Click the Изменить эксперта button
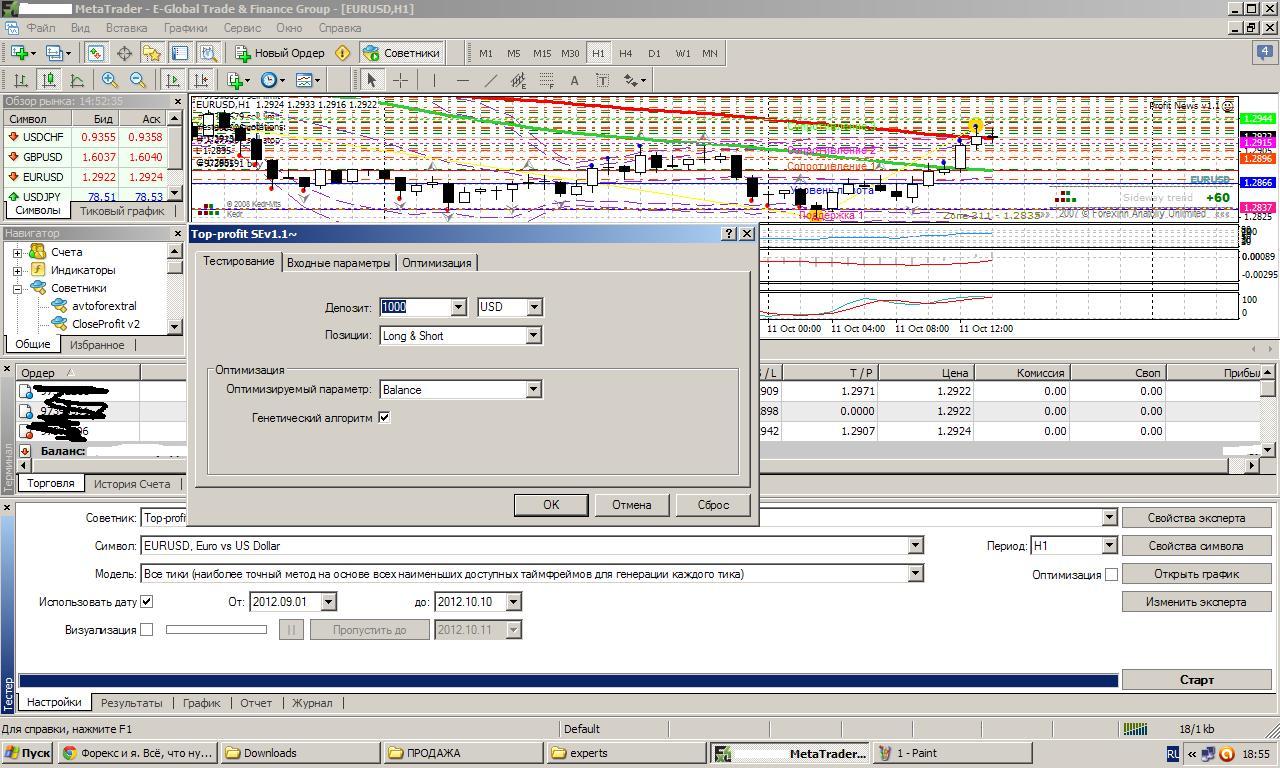The width and height of the screenshot is (1280, 768). (x=1196, y=602)
